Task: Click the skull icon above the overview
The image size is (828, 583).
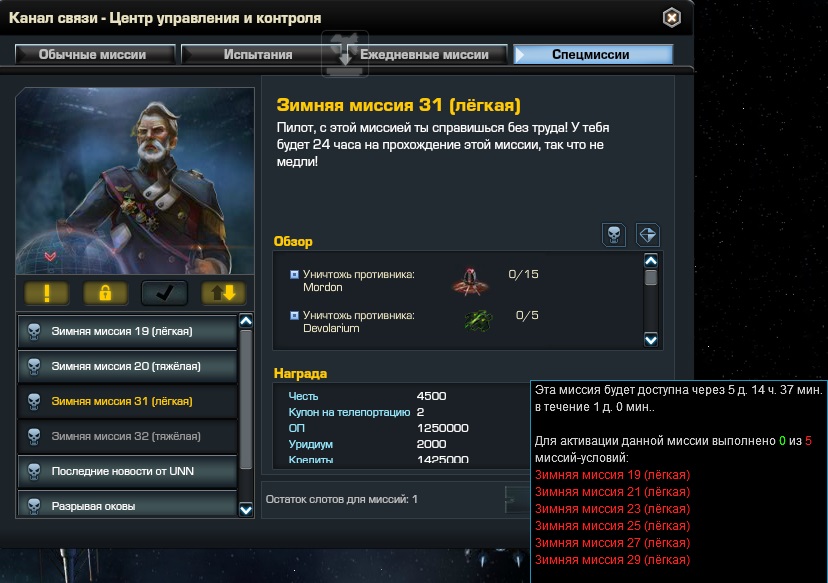Action: 614,234
